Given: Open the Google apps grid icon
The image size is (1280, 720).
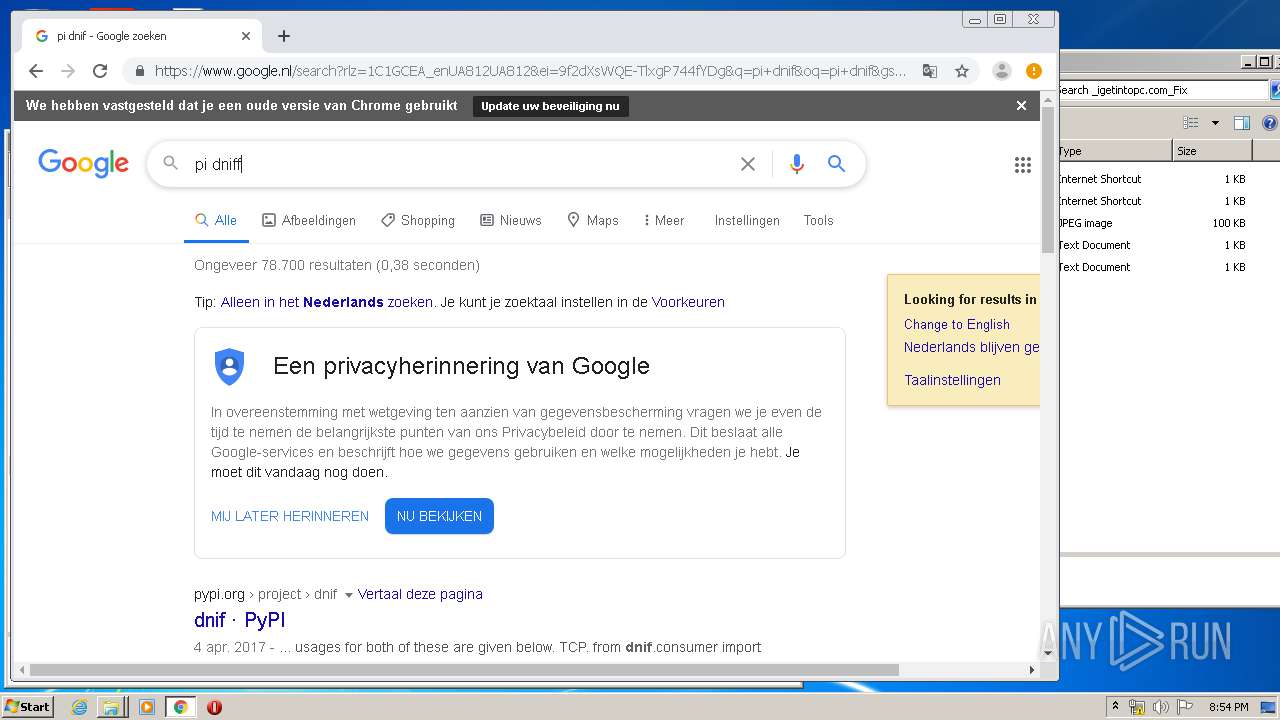Looking at the screenshot, I should click(x=1022, y=165).
